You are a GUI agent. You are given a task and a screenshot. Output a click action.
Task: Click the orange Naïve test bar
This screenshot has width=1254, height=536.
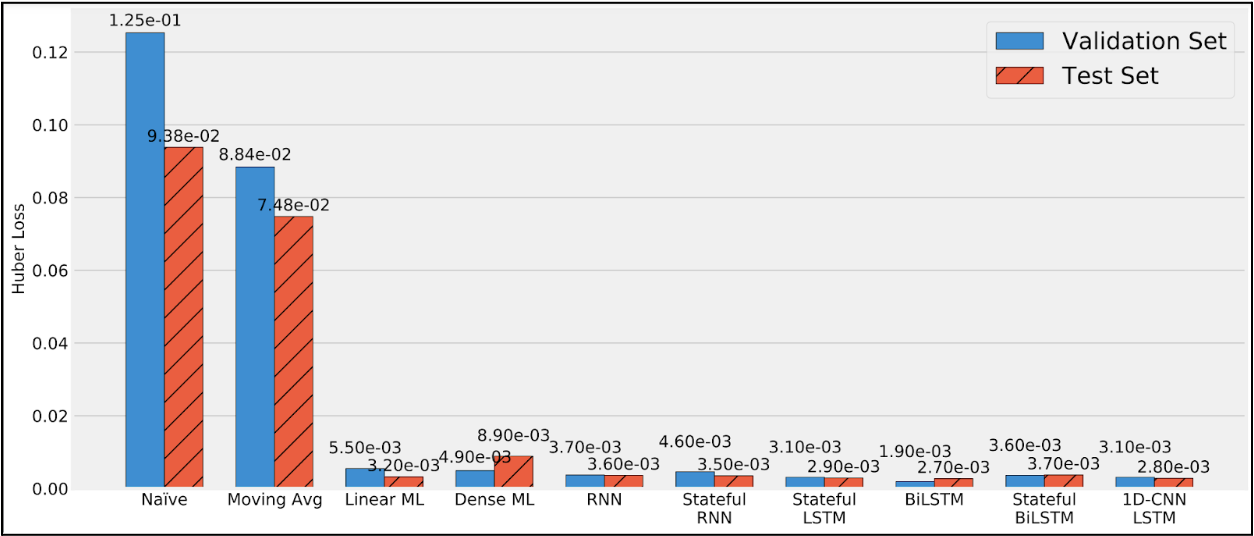coord(184,318)
